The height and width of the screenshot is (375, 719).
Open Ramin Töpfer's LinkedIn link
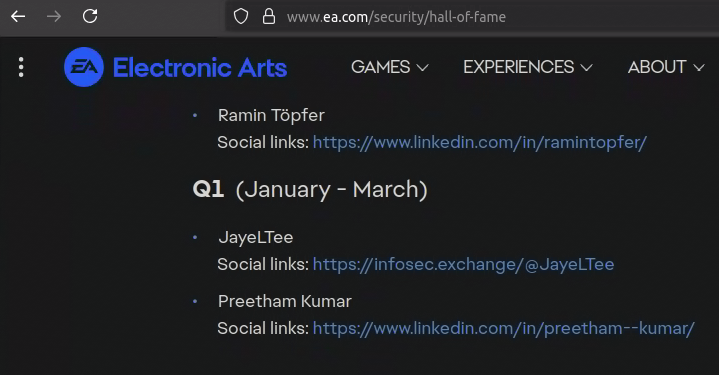coord(480,143)
